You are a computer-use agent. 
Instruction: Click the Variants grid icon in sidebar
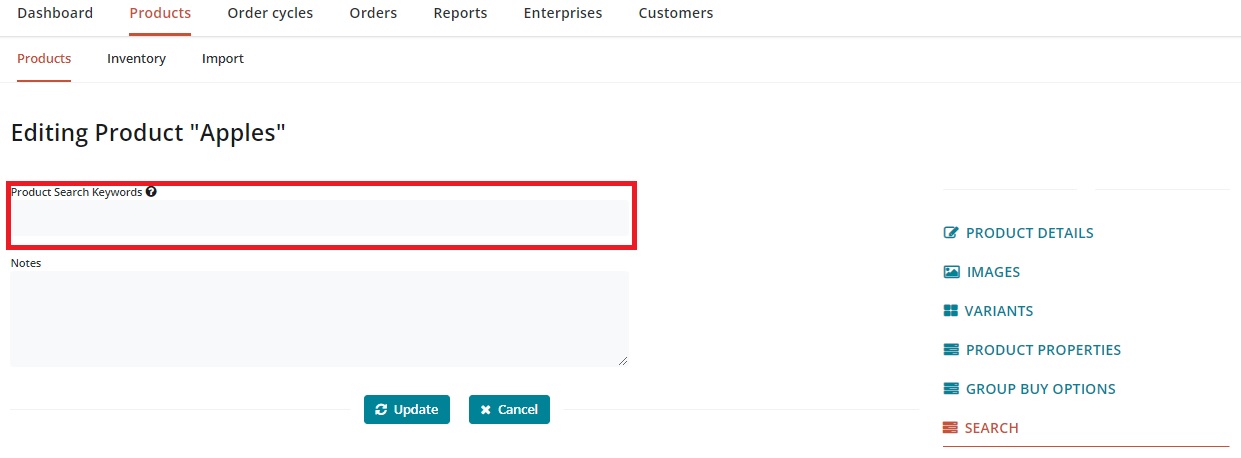point(951,311)
